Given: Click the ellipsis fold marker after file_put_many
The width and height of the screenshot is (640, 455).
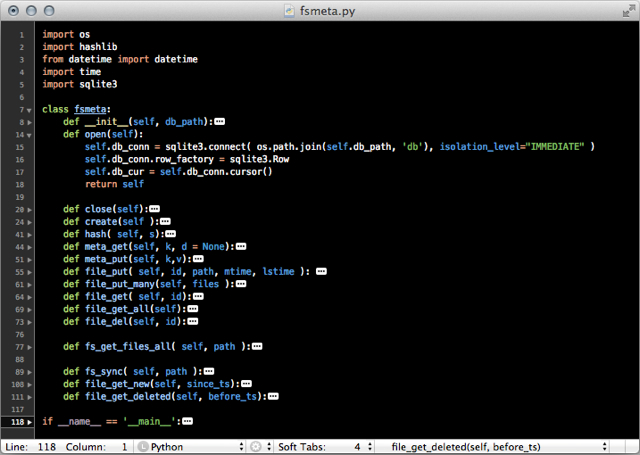Looking at the screenshot, I should 241,284.
